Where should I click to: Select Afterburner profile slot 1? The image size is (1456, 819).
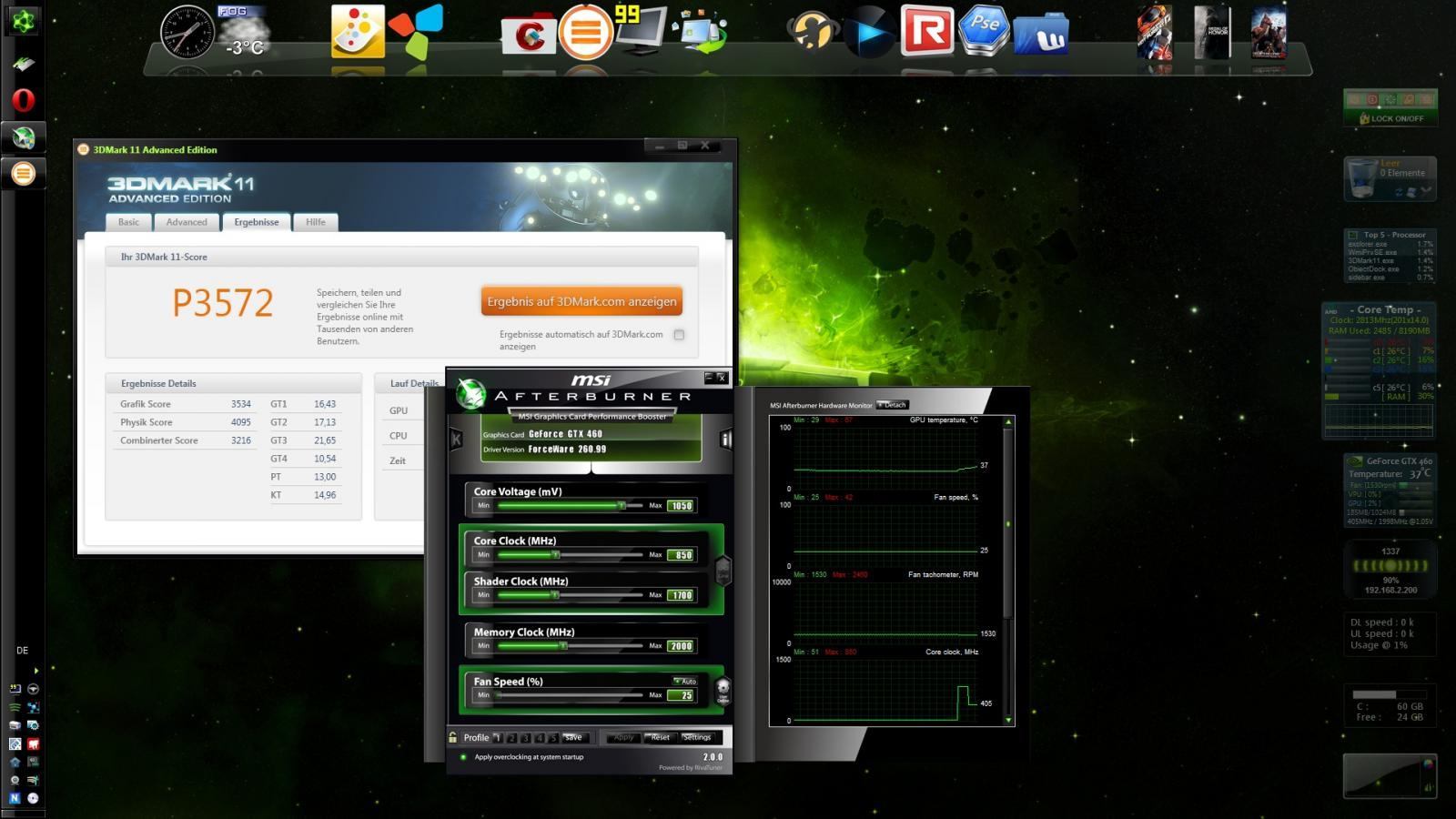pyautogui.click(x=498, y=738)
